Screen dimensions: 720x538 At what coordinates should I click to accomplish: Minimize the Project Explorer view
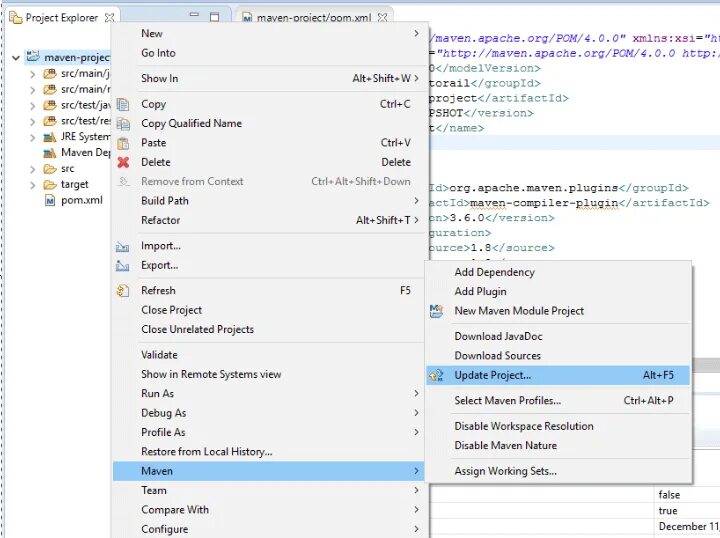[x=194, y=15]
